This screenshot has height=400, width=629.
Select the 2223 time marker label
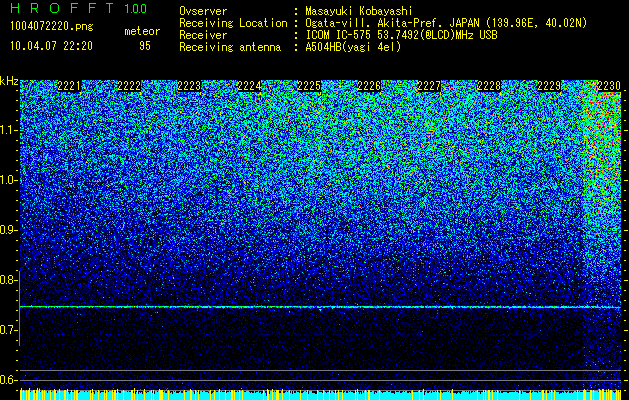coord(189,86)
